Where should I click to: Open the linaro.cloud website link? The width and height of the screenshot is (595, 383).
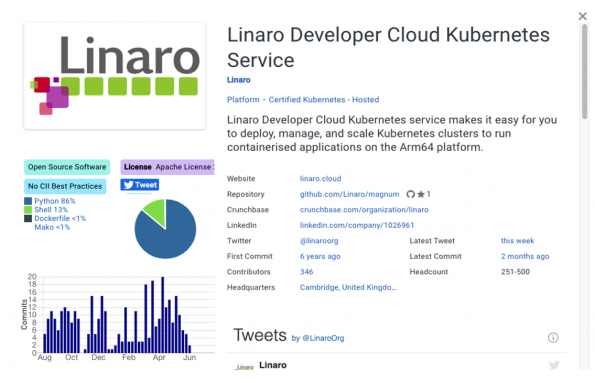[320, 178]
